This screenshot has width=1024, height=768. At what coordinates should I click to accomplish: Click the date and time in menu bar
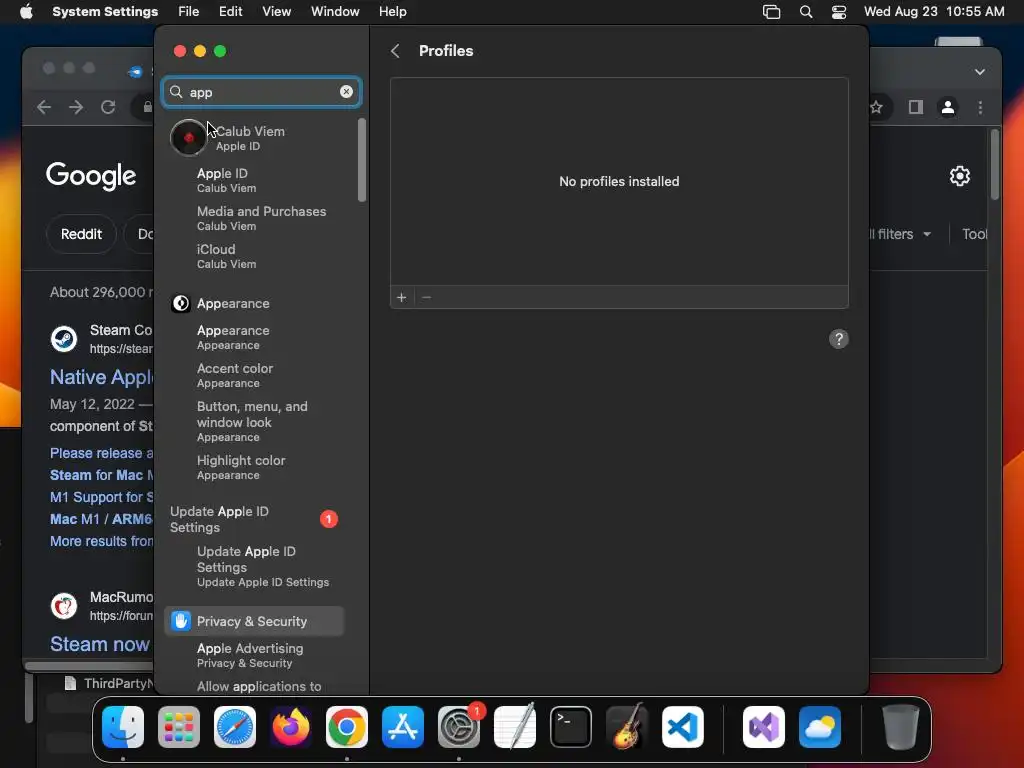coord(934,12)
